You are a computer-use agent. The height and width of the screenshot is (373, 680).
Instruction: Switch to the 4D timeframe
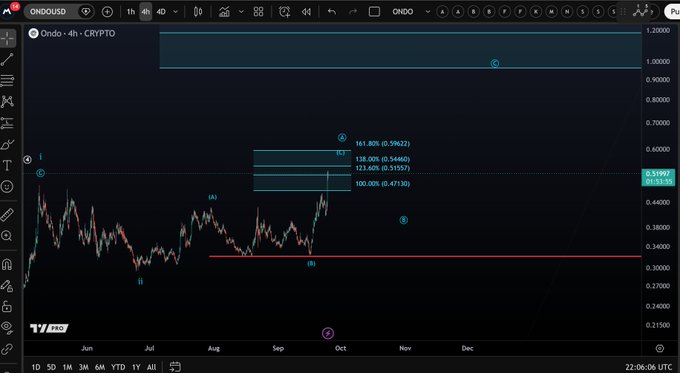point(161,12)
